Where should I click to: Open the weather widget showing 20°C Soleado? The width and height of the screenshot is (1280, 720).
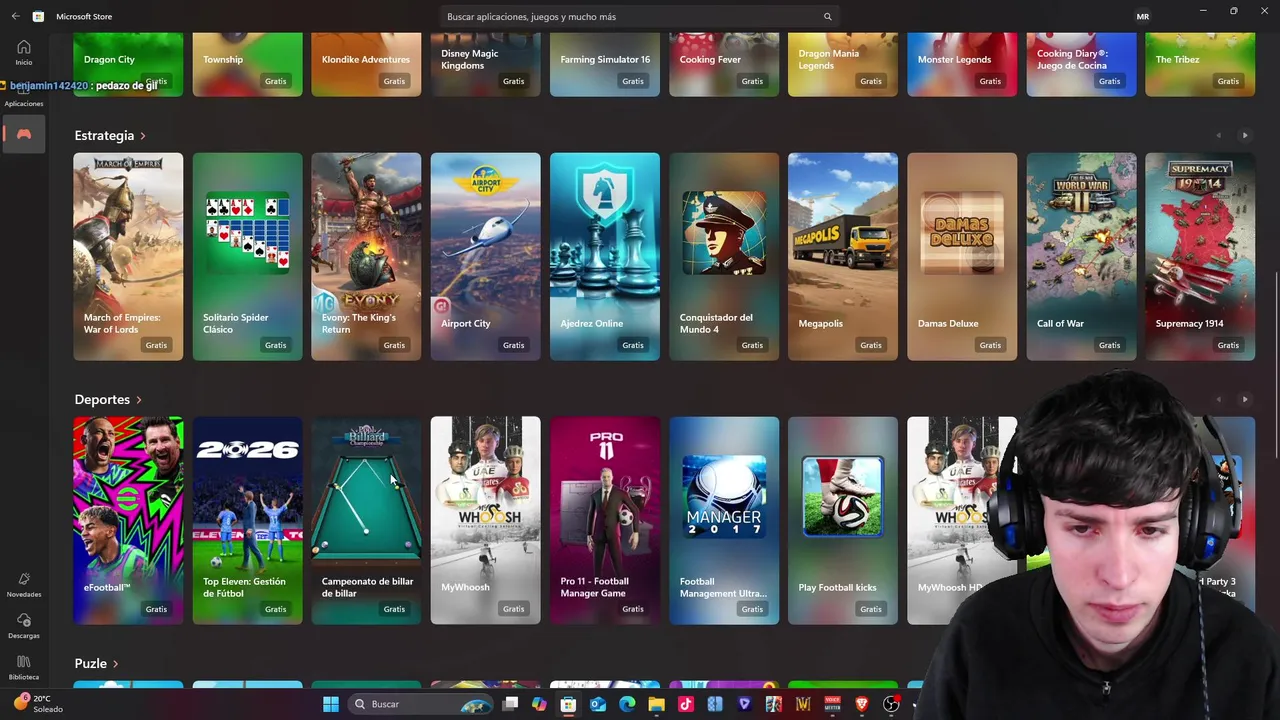[x=38, y=704]
